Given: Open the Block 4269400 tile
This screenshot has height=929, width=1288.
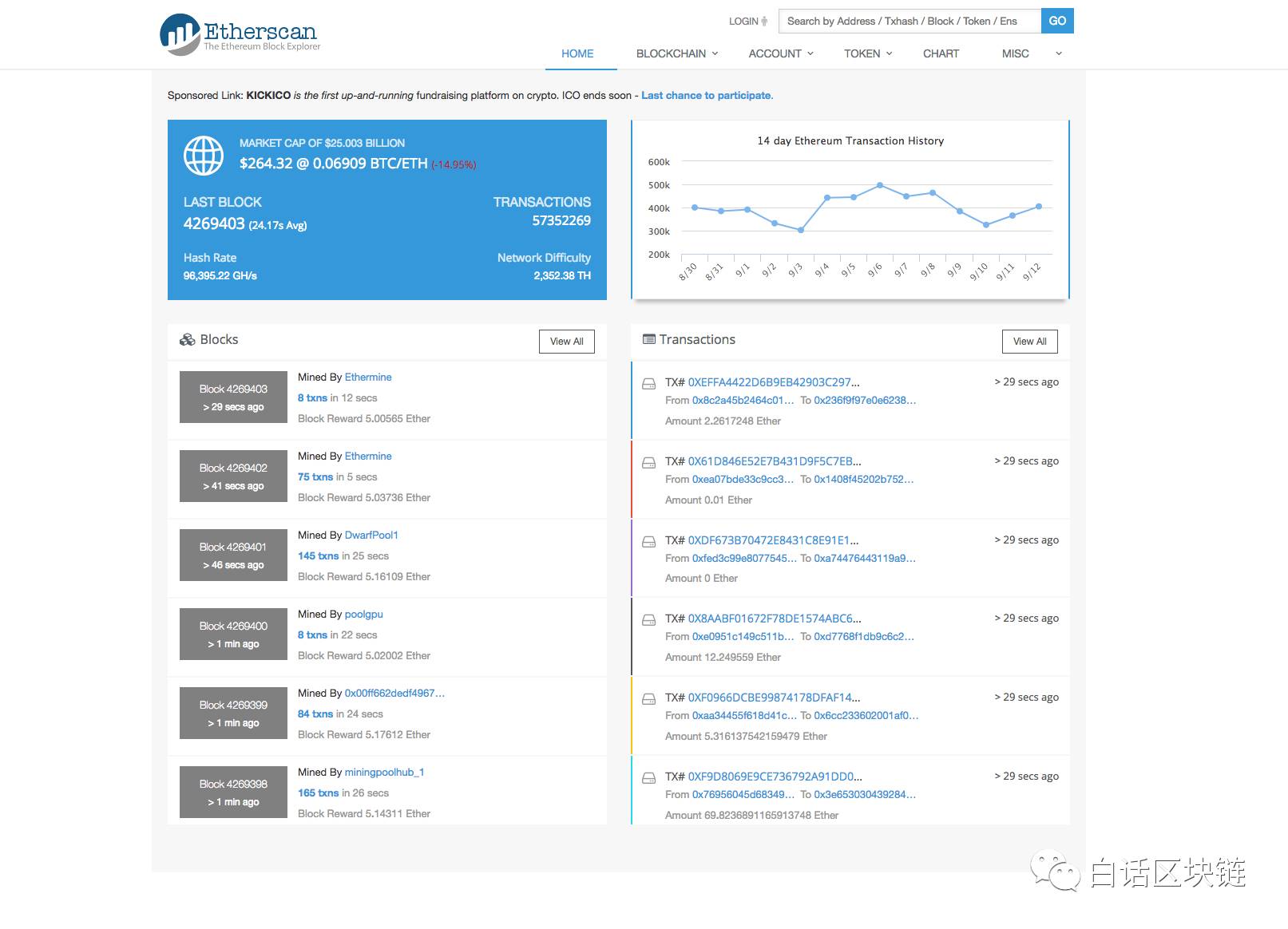Looking at the screenshot, I should [233, 634].
